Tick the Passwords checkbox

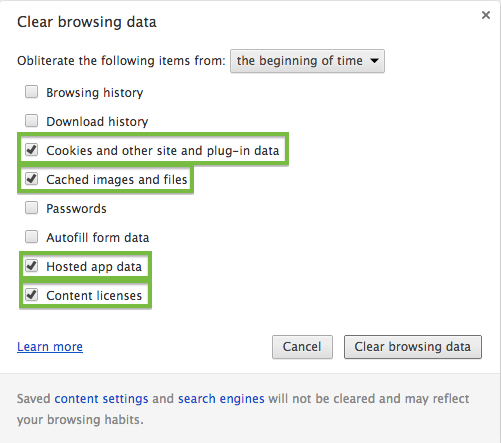[32, 208]
